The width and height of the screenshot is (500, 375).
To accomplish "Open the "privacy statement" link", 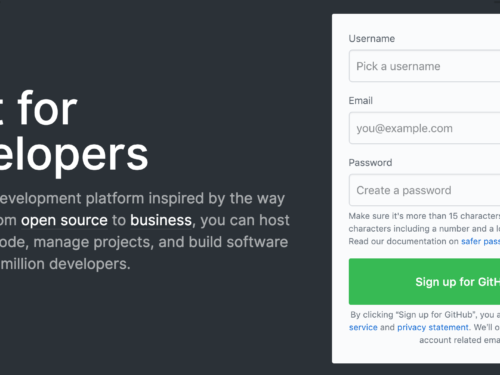I will click(x=433, y=327).
